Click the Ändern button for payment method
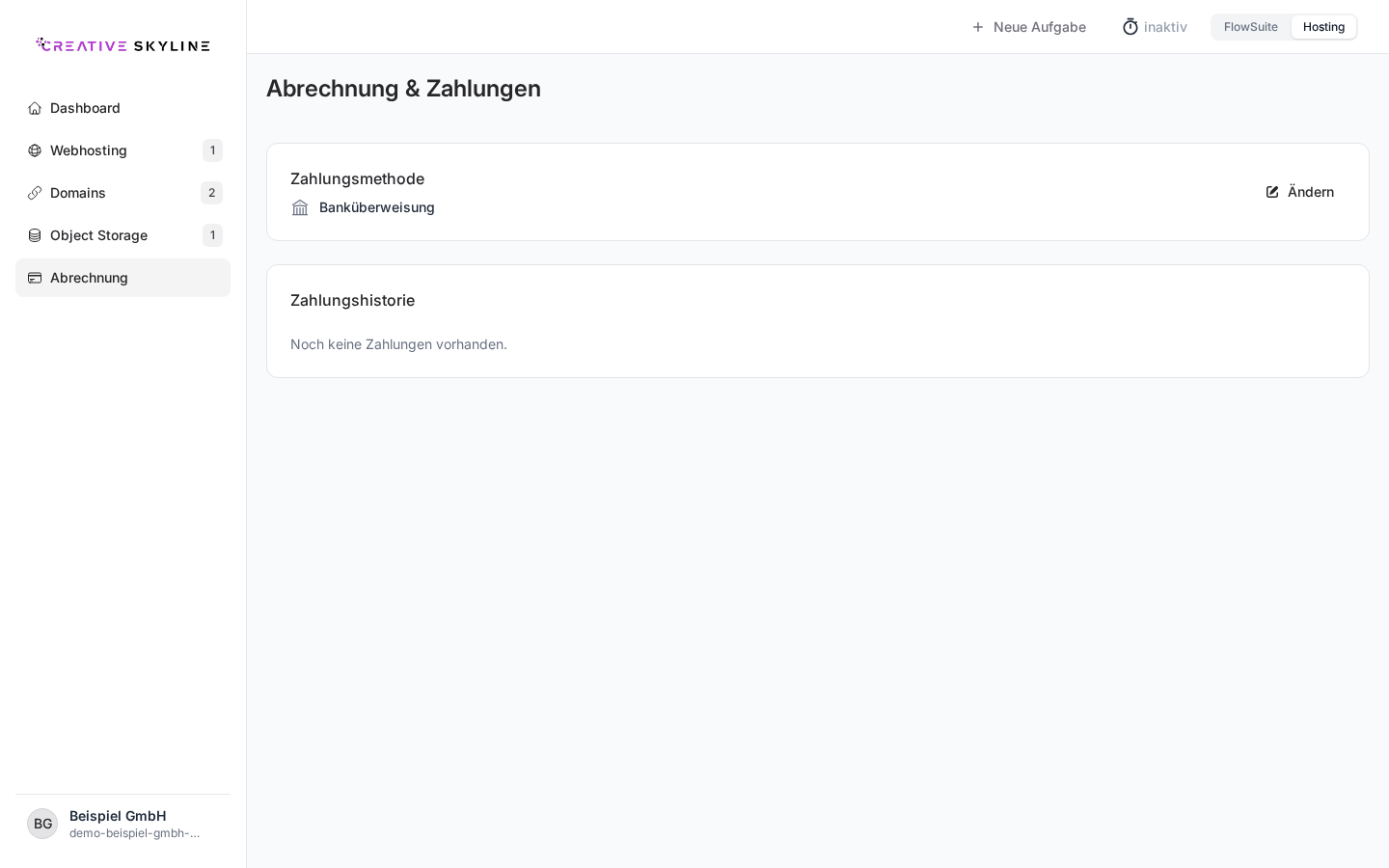This screenshot has width=1389, height=868. 1300,192
